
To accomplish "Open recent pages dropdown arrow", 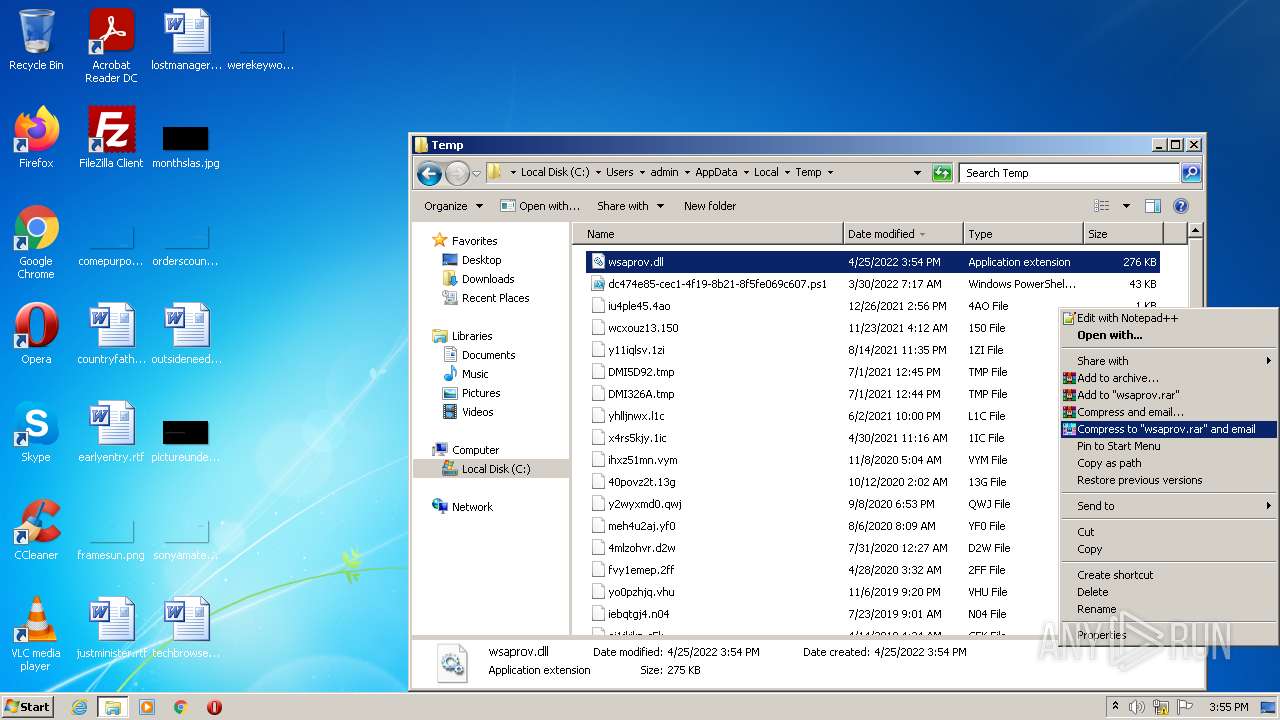I will 476,173.
